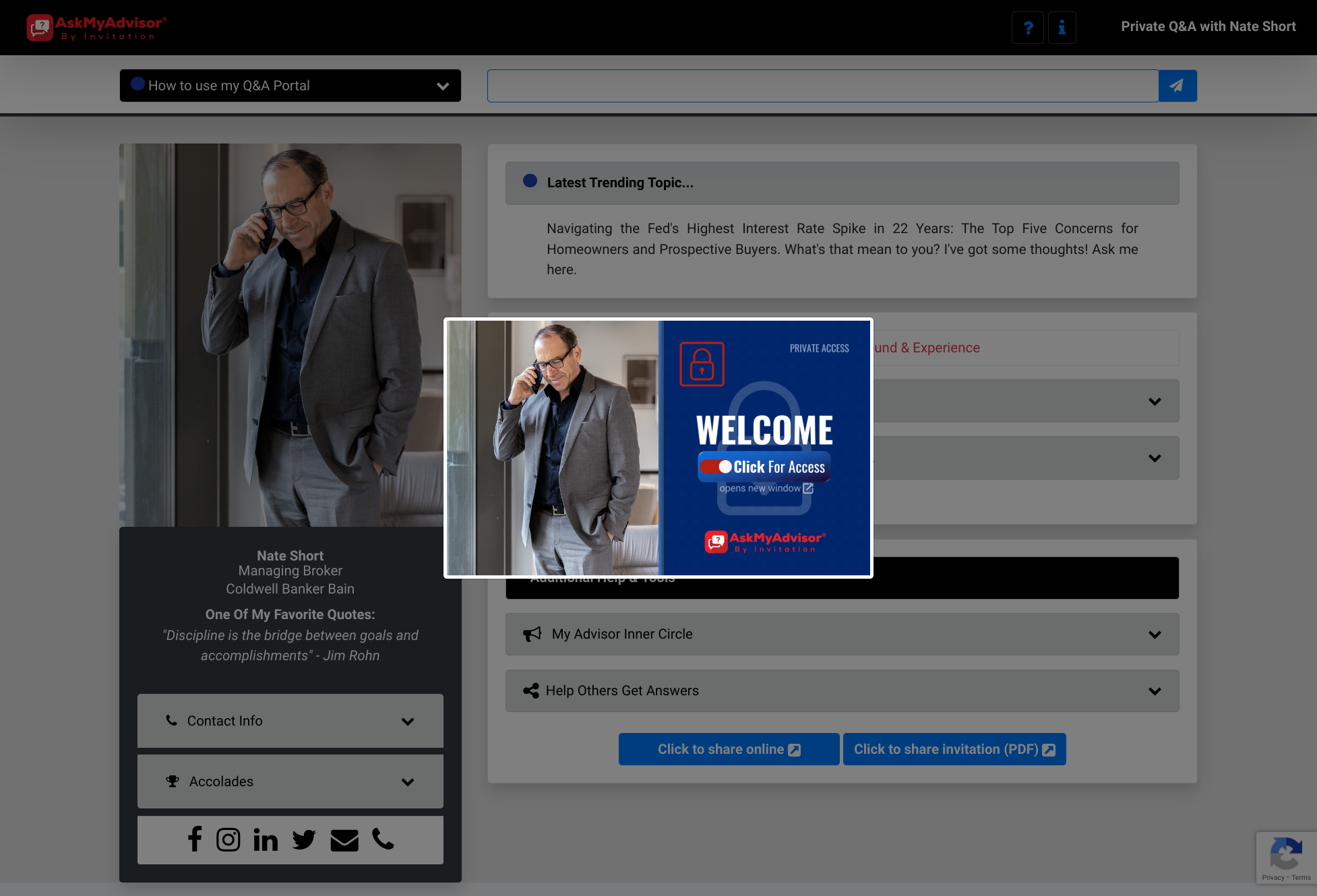Screen dimensions: 1317x896
Task: Open the question mark help icon
Action: point(1028,28)
